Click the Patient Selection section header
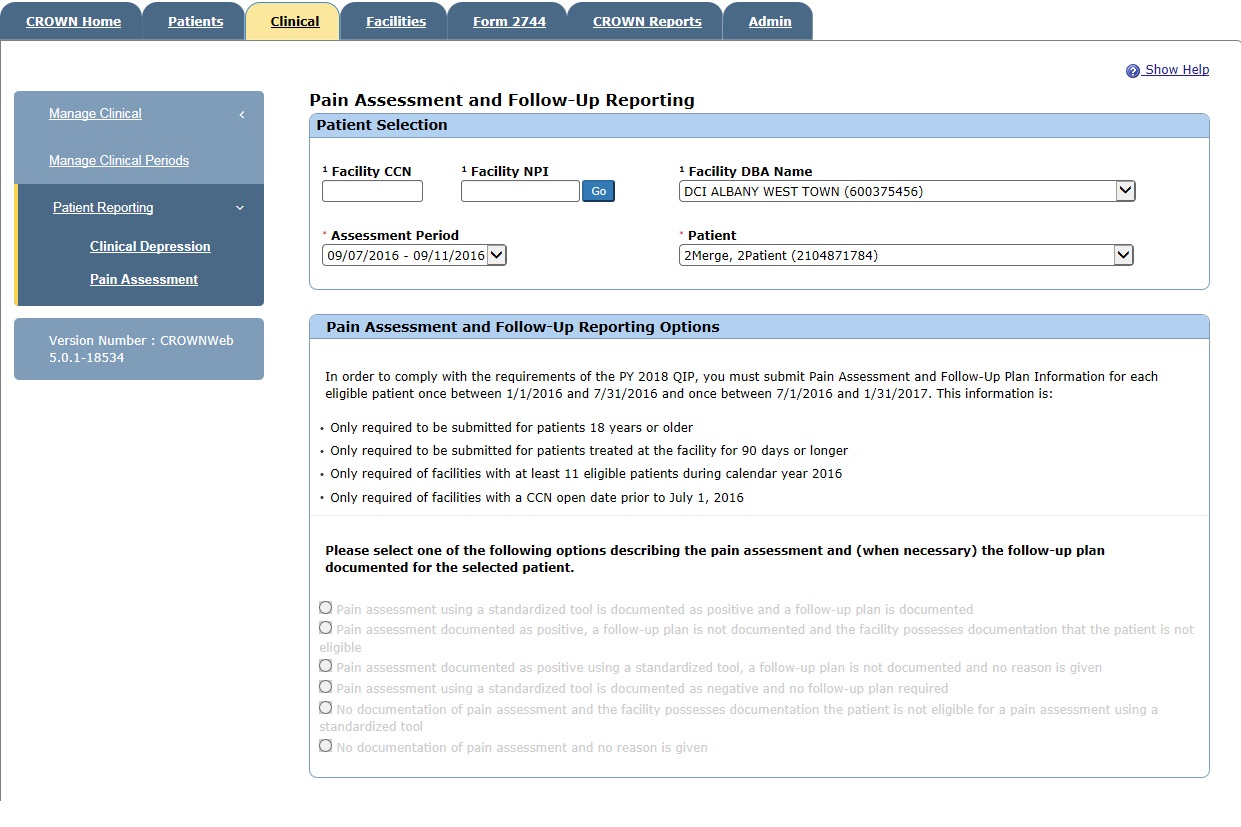This screenshot has height=827, width=1241. (x=759, y=126)
